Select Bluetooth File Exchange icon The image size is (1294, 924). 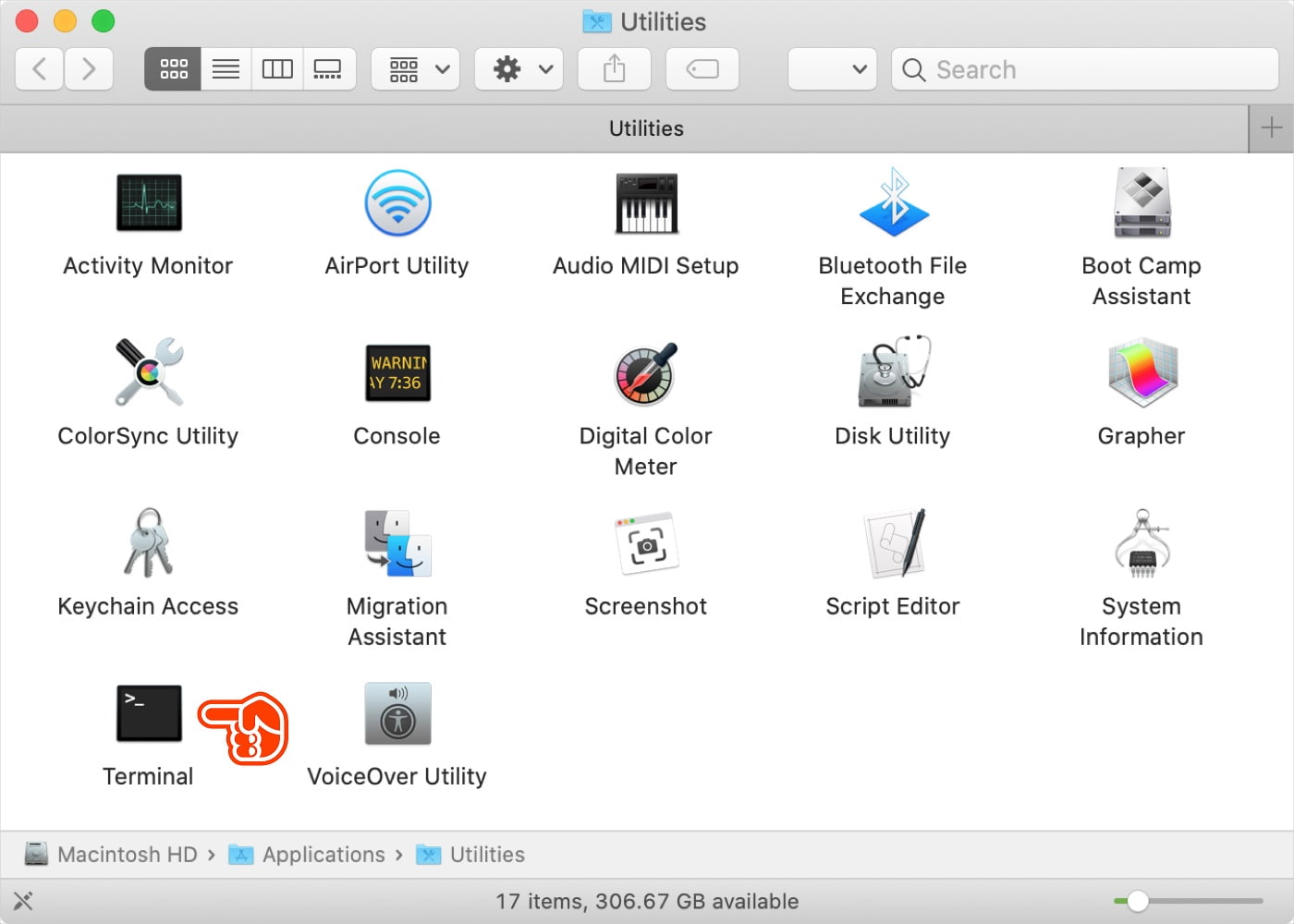[894, 202]
